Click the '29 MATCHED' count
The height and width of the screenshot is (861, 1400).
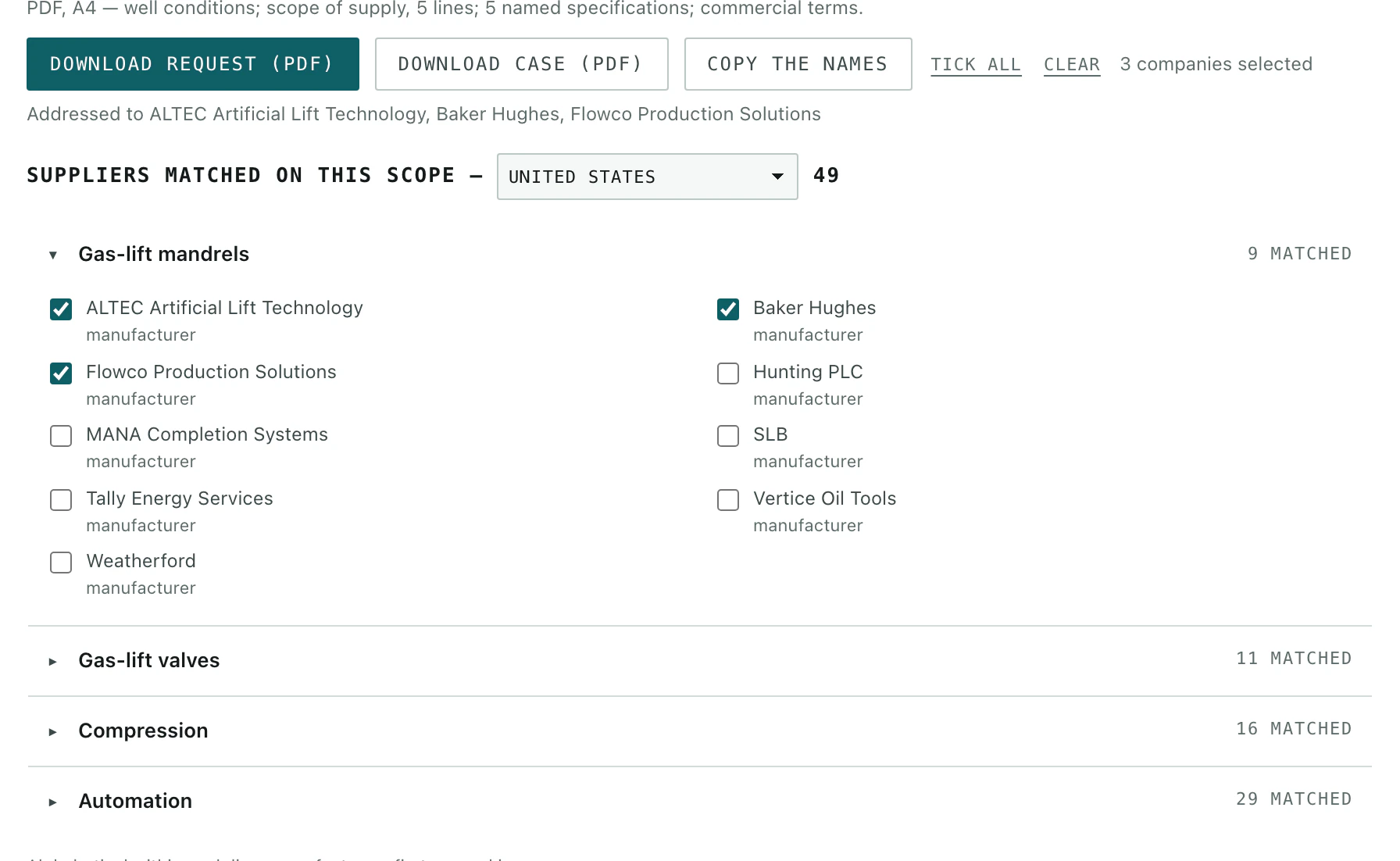click(x=1294, y=799)
